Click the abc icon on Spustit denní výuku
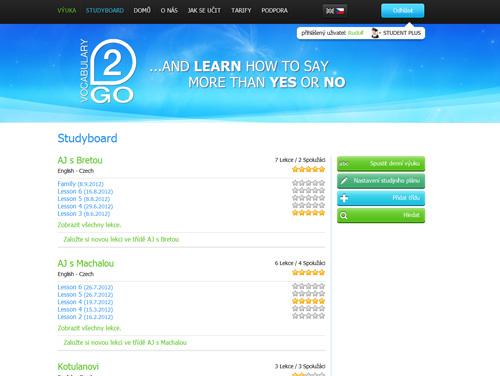 click(344, 164)
